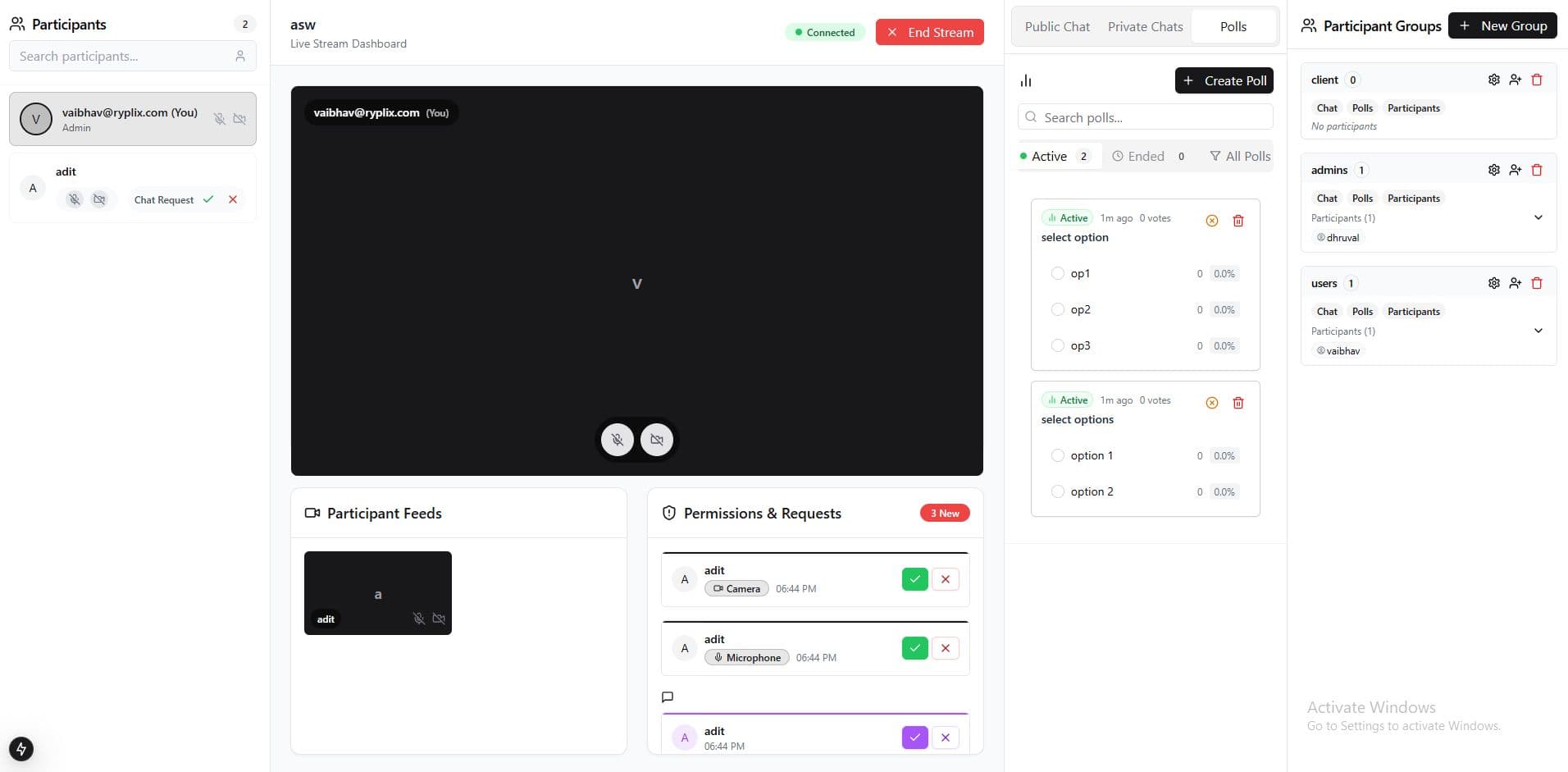Toggle adit's microphone in the participants list
The image size is (1568, 772).
(74, 199)
